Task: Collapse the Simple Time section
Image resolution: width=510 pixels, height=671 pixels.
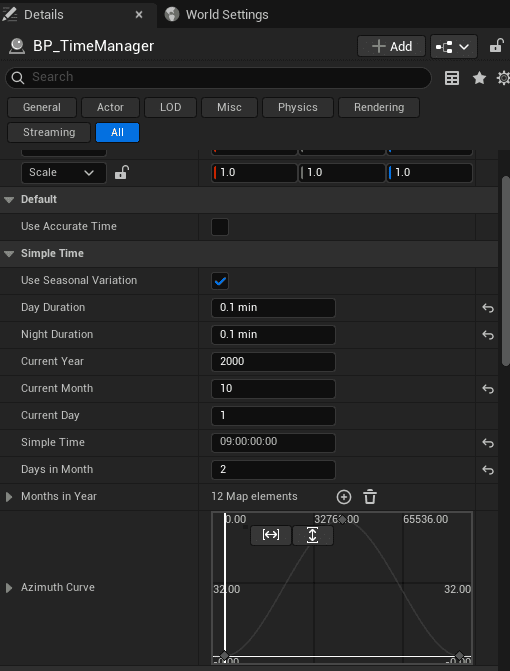Action: point(9,254)
